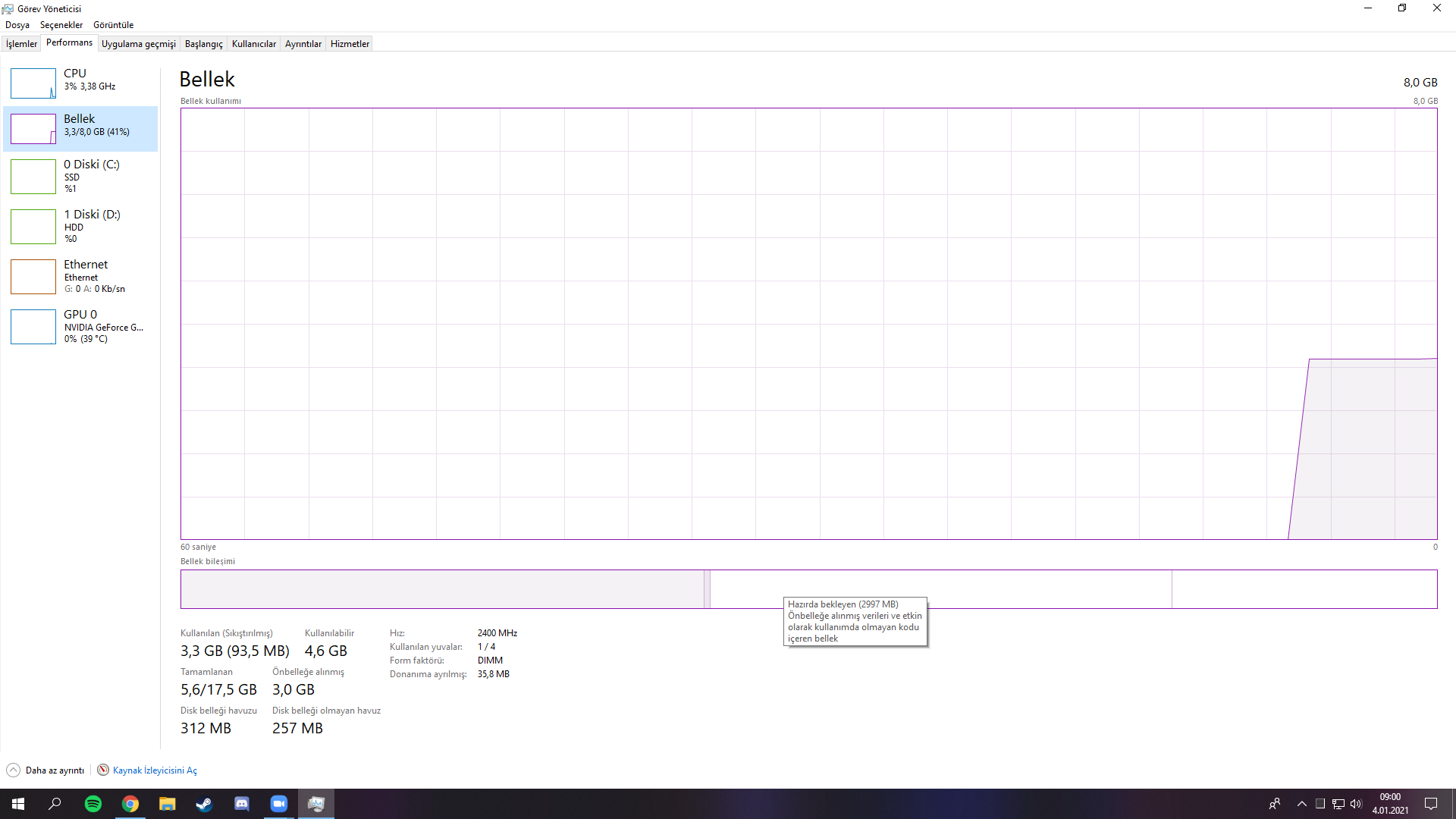Open the volume tray icon

pos(1356,804)
